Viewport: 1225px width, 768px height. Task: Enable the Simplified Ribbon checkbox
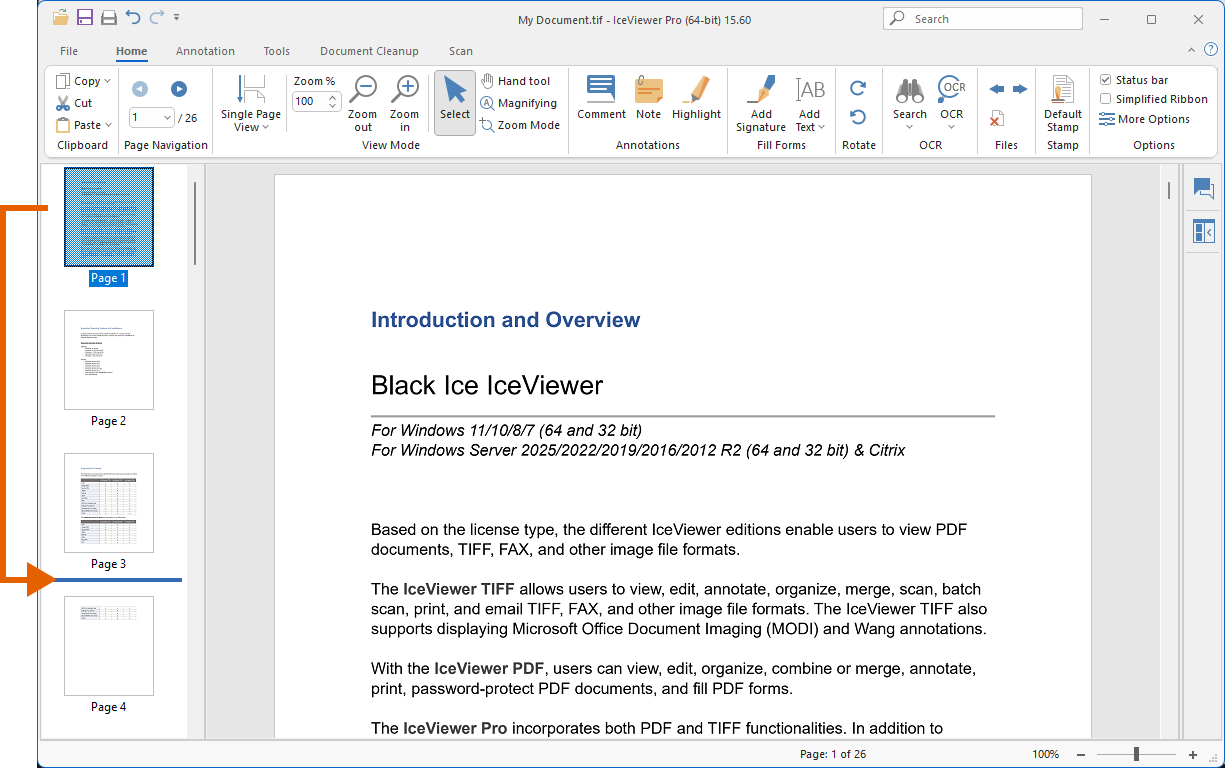tap(1105, 99)
